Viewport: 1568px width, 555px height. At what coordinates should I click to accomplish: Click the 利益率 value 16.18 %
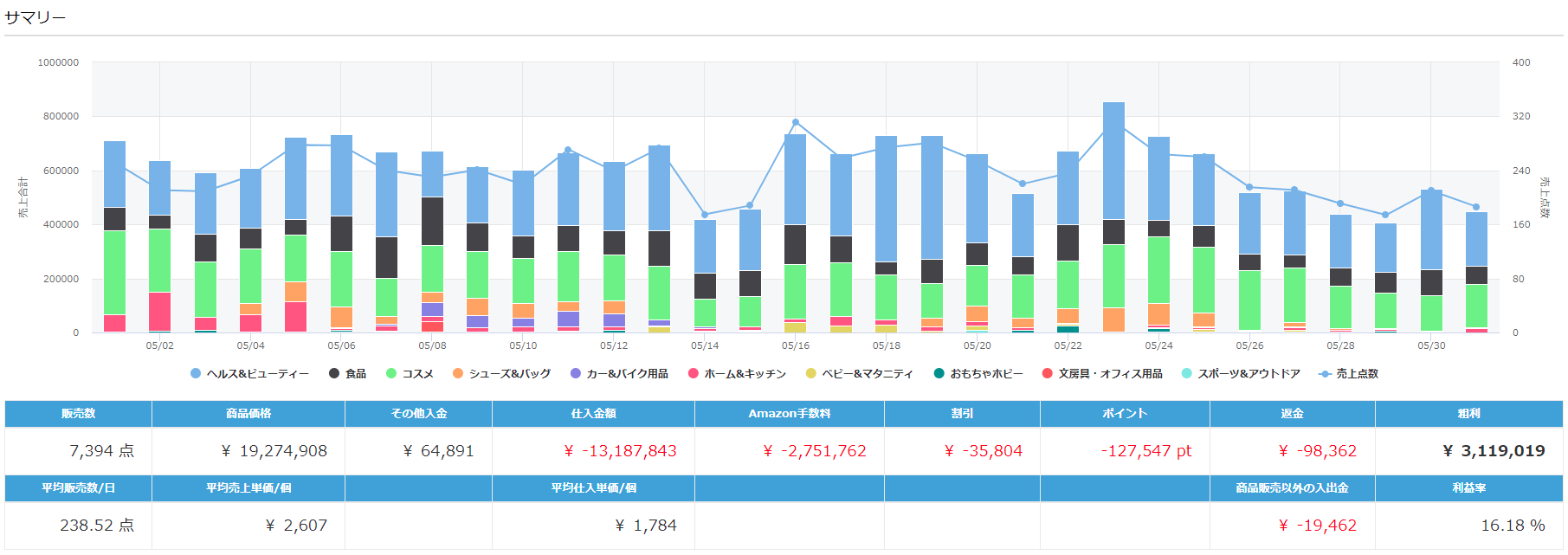click(1513, 526)
